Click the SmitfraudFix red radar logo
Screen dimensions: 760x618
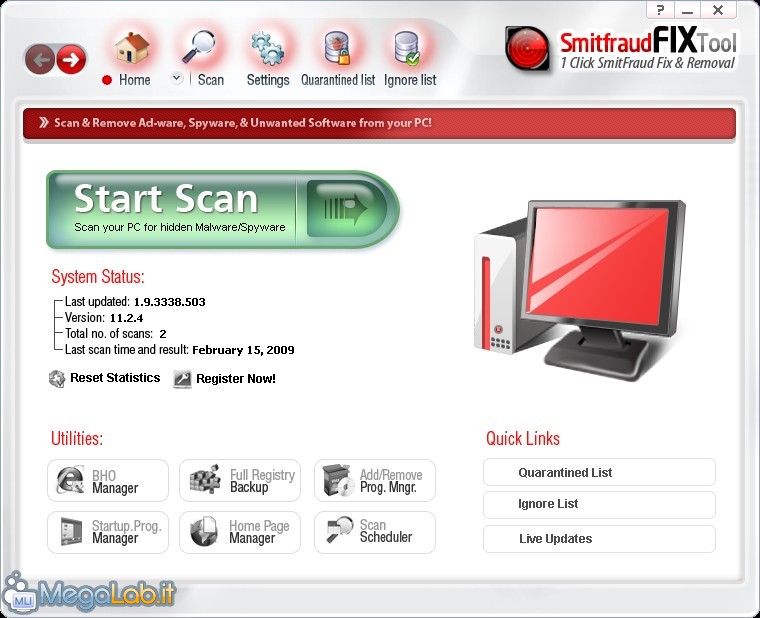pyautogui.click(x=527, y=49)
